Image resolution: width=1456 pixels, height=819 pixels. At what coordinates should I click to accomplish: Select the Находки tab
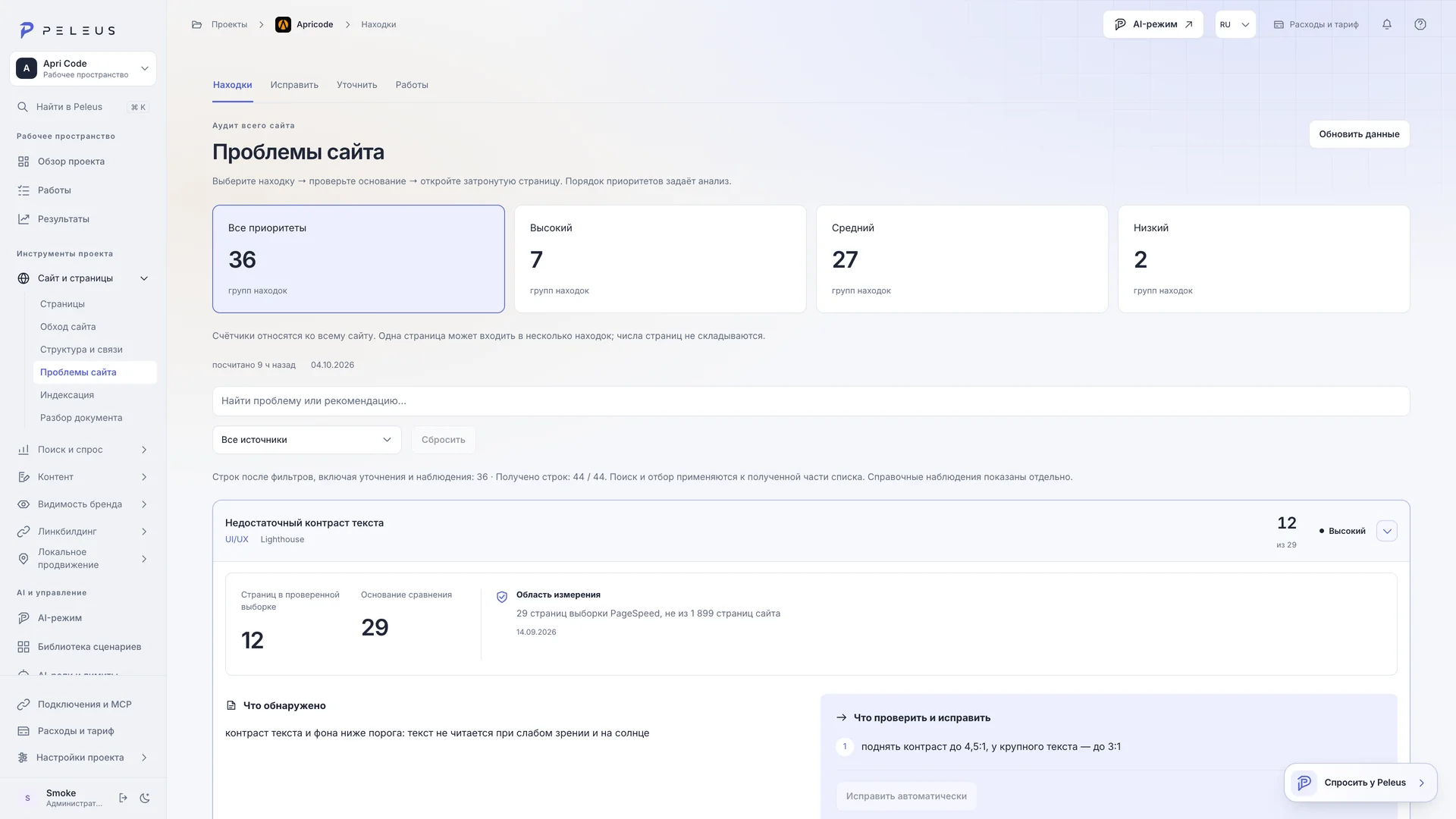coord(233,85)
